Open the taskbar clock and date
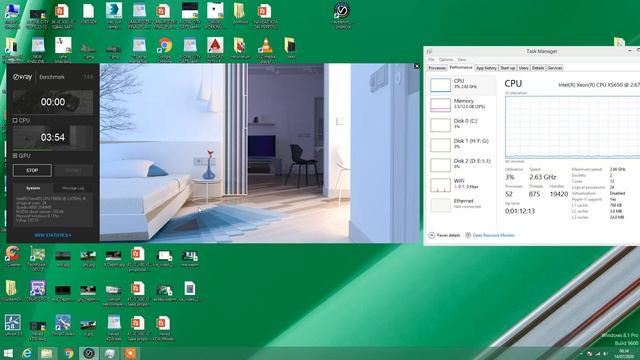The image size is (640, 360). point(624,354)
